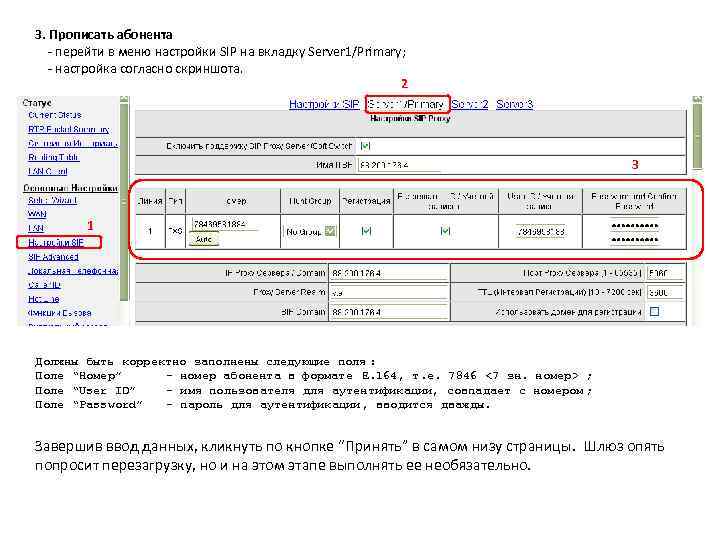This screenshot has height=540, width=720.
Task: Open the WAN settings link
Action: [x=37, y=214]
